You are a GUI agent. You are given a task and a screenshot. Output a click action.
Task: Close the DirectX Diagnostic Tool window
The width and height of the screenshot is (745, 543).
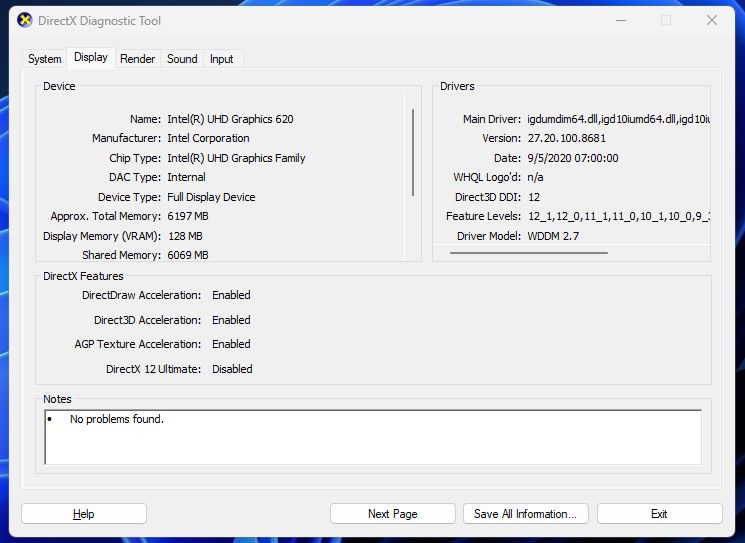tap(712, 20)
